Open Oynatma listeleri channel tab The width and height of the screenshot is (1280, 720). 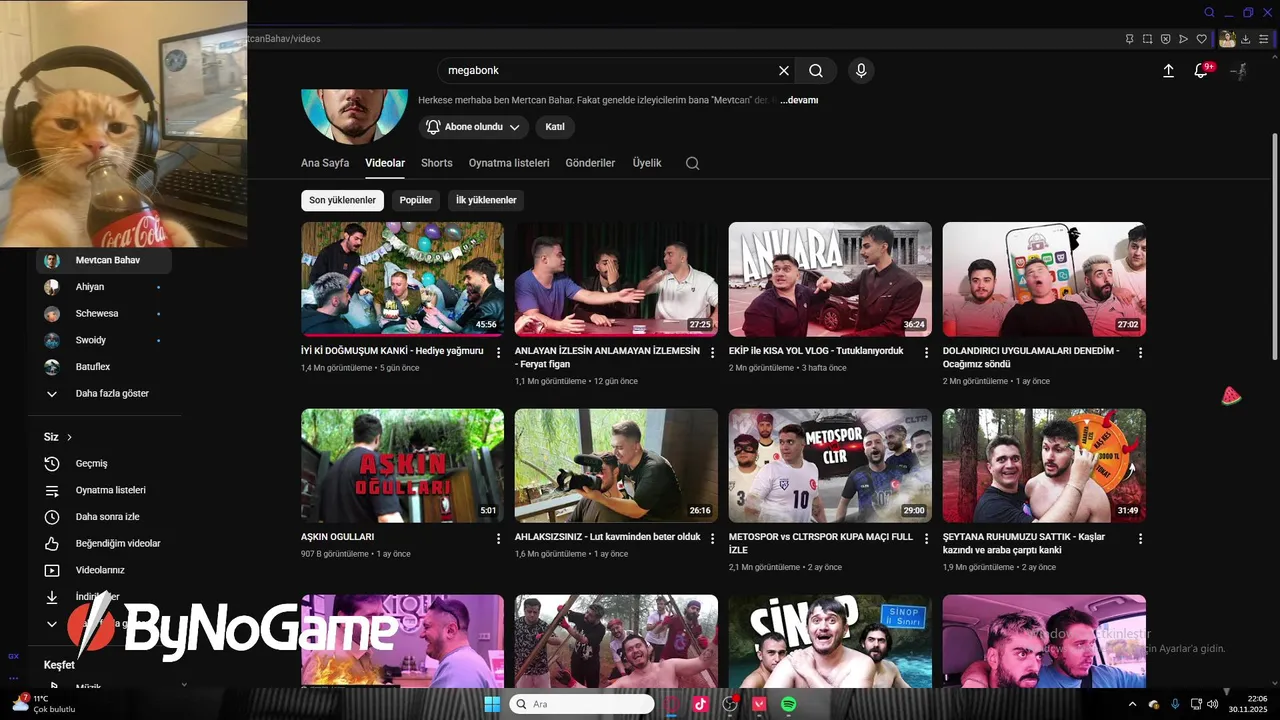(x=509, y=163)
